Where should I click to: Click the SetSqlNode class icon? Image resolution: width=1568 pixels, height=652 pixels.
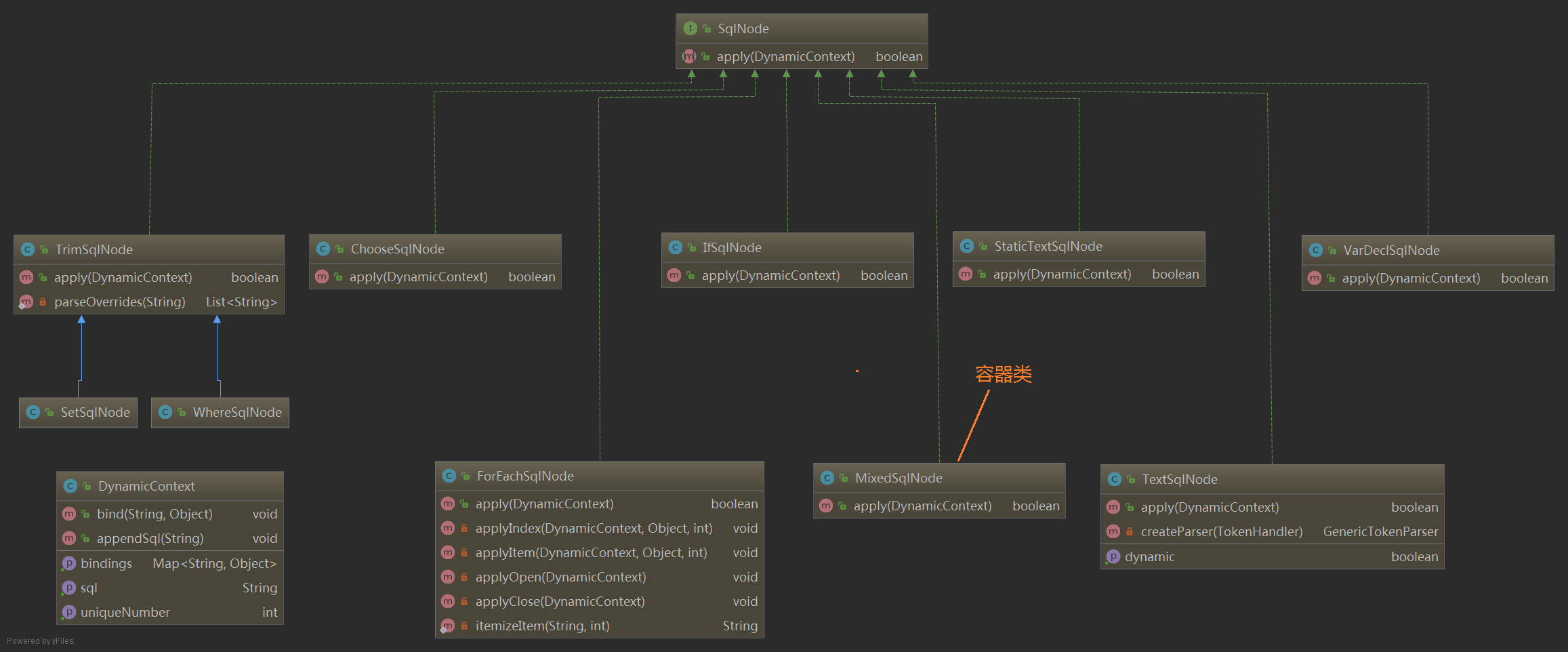(x=33, y=412)
